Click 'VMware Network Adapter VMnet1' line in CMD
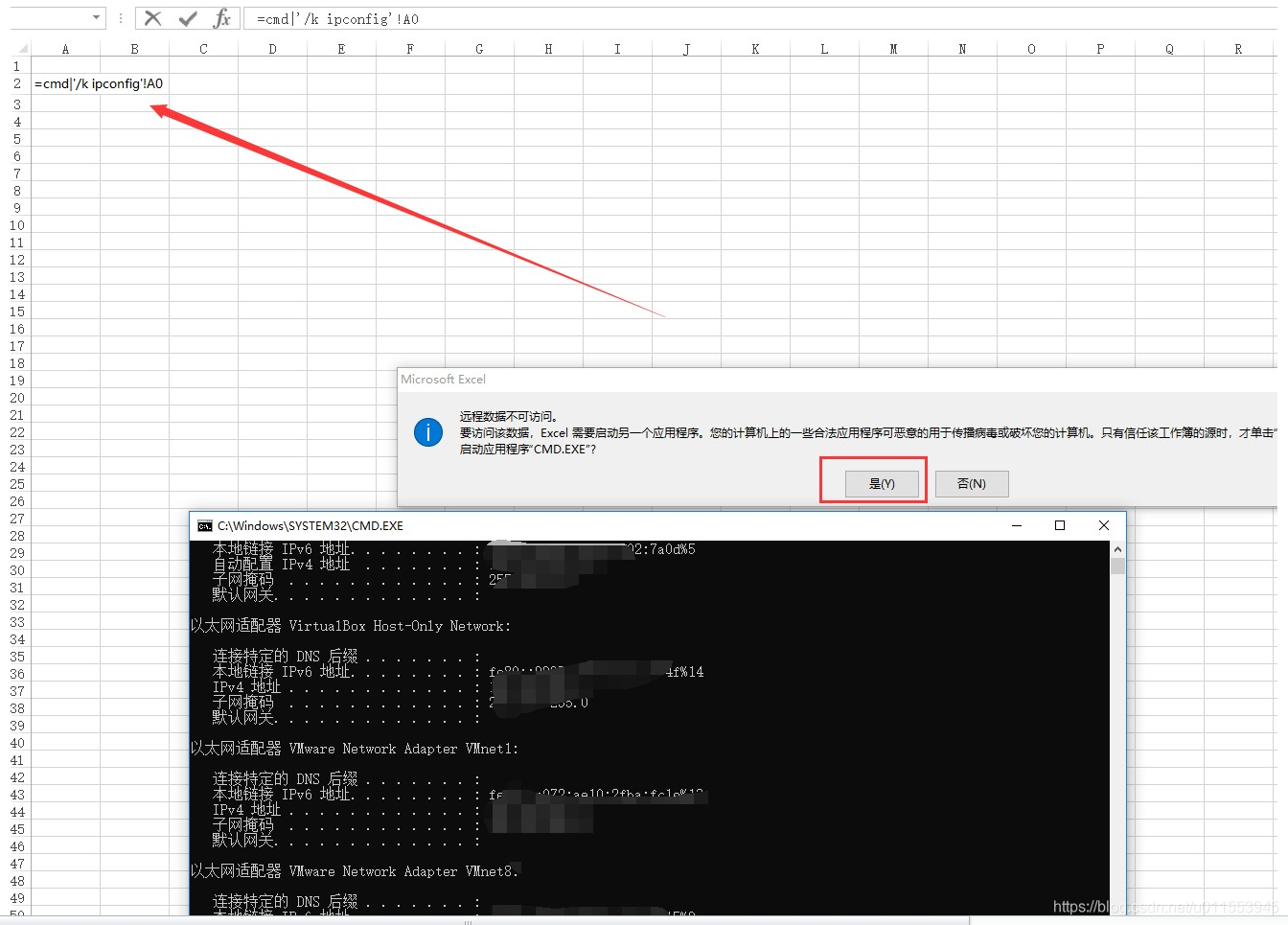The height and width of the screenshot is (925, 1288). click(x=355, y=749)
